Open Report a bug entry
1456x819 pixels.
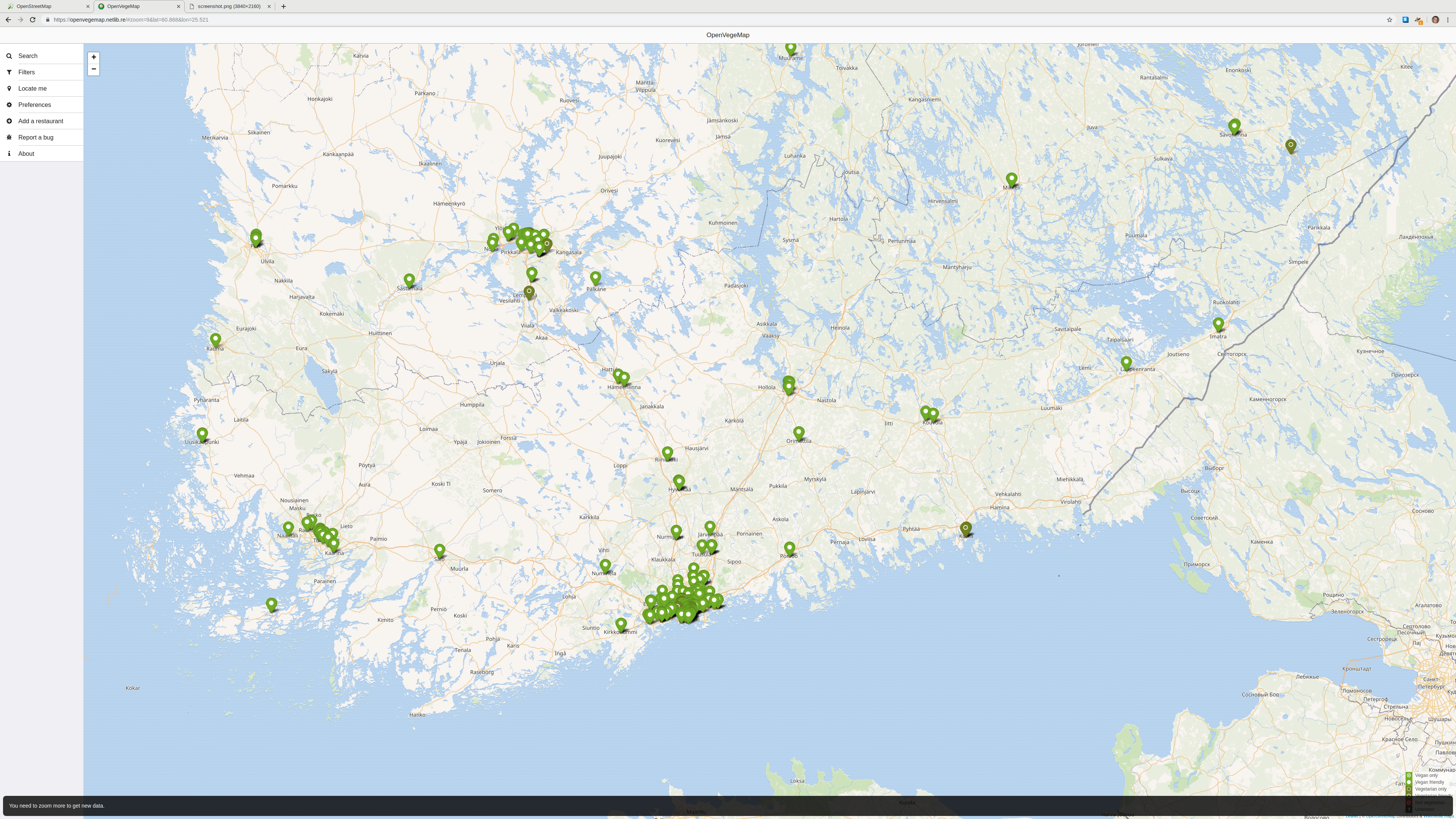(x=41, y=137)
